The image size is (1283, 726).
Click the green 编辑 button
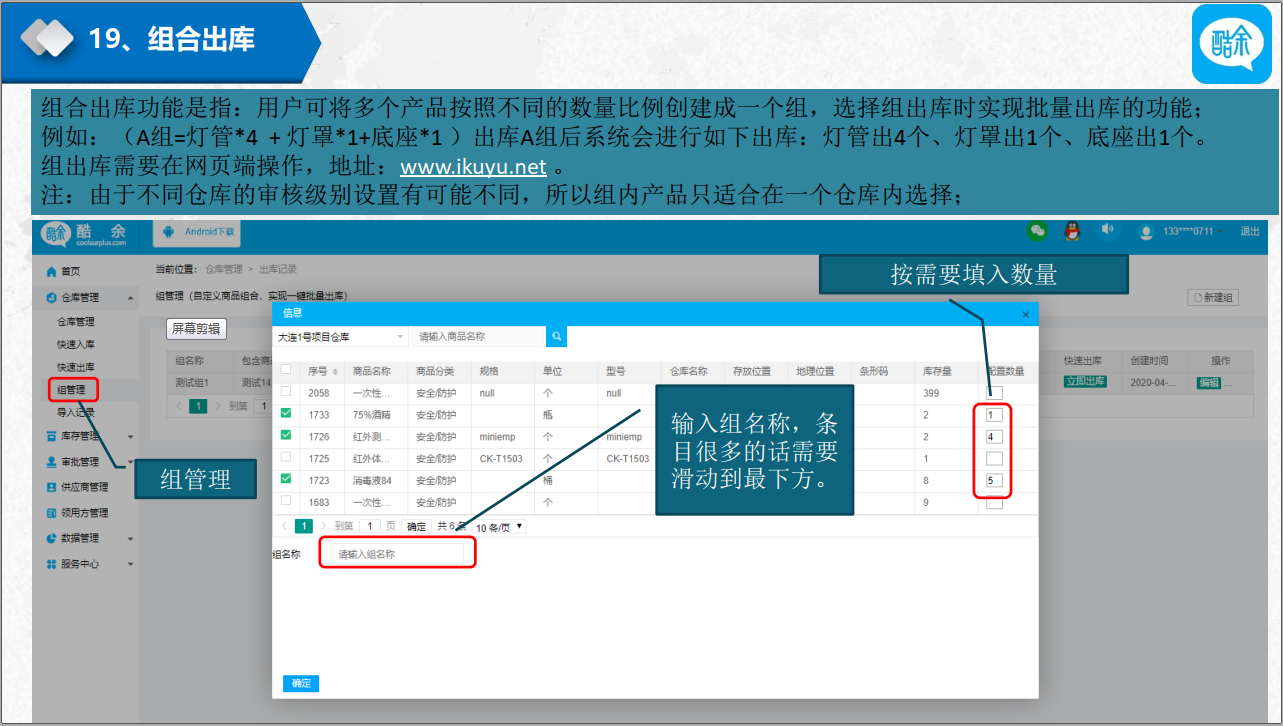(1209, 382)
